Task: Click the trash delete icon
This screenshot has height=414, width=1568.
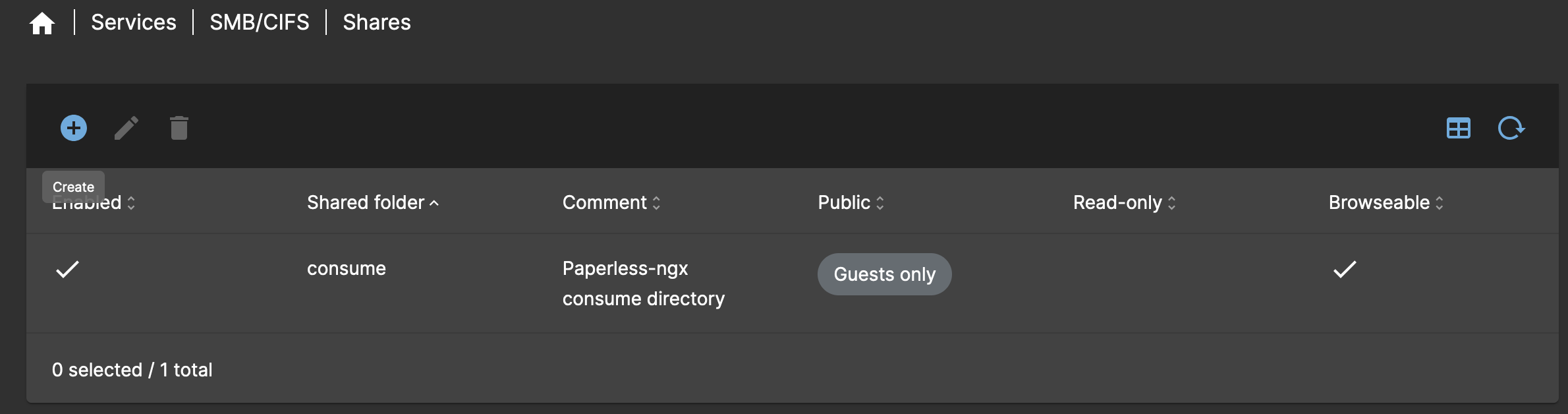Action: (x=179, y=128)
